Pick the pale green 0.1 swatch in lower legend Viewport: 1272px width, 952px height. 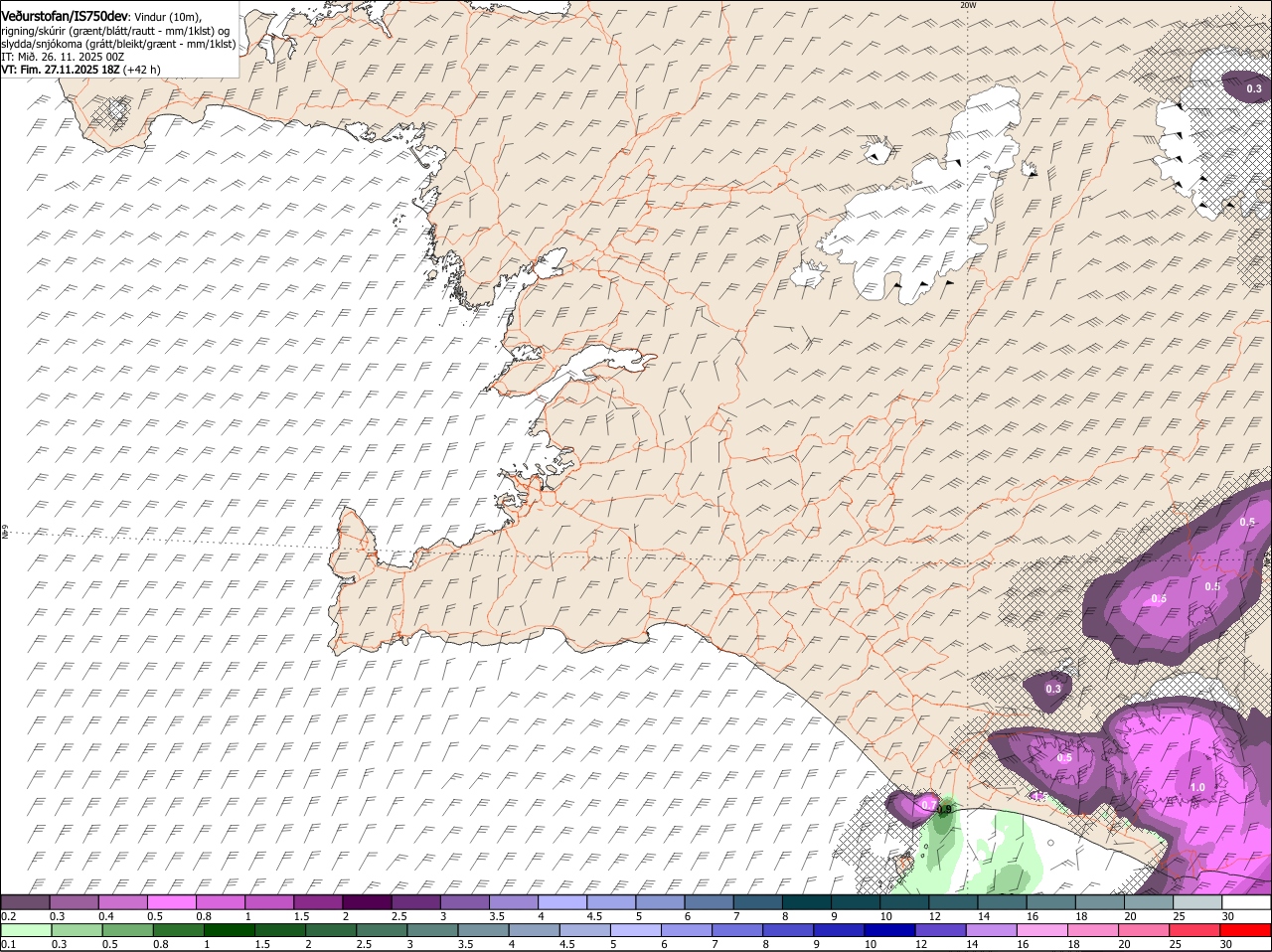[26, 930]
